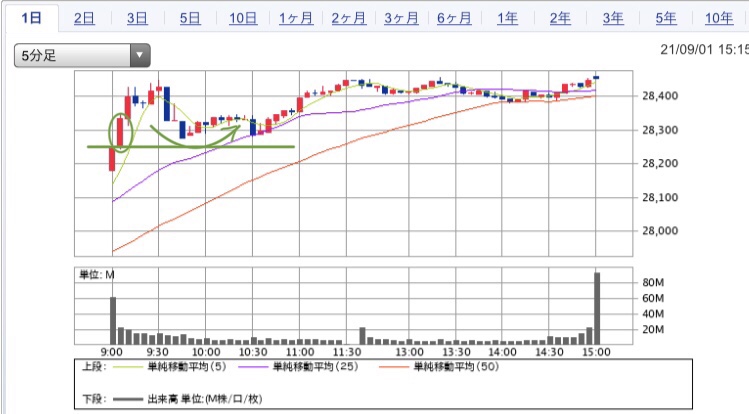
Task: Click the 14:30 time axis label
Action: coord(549,352)
